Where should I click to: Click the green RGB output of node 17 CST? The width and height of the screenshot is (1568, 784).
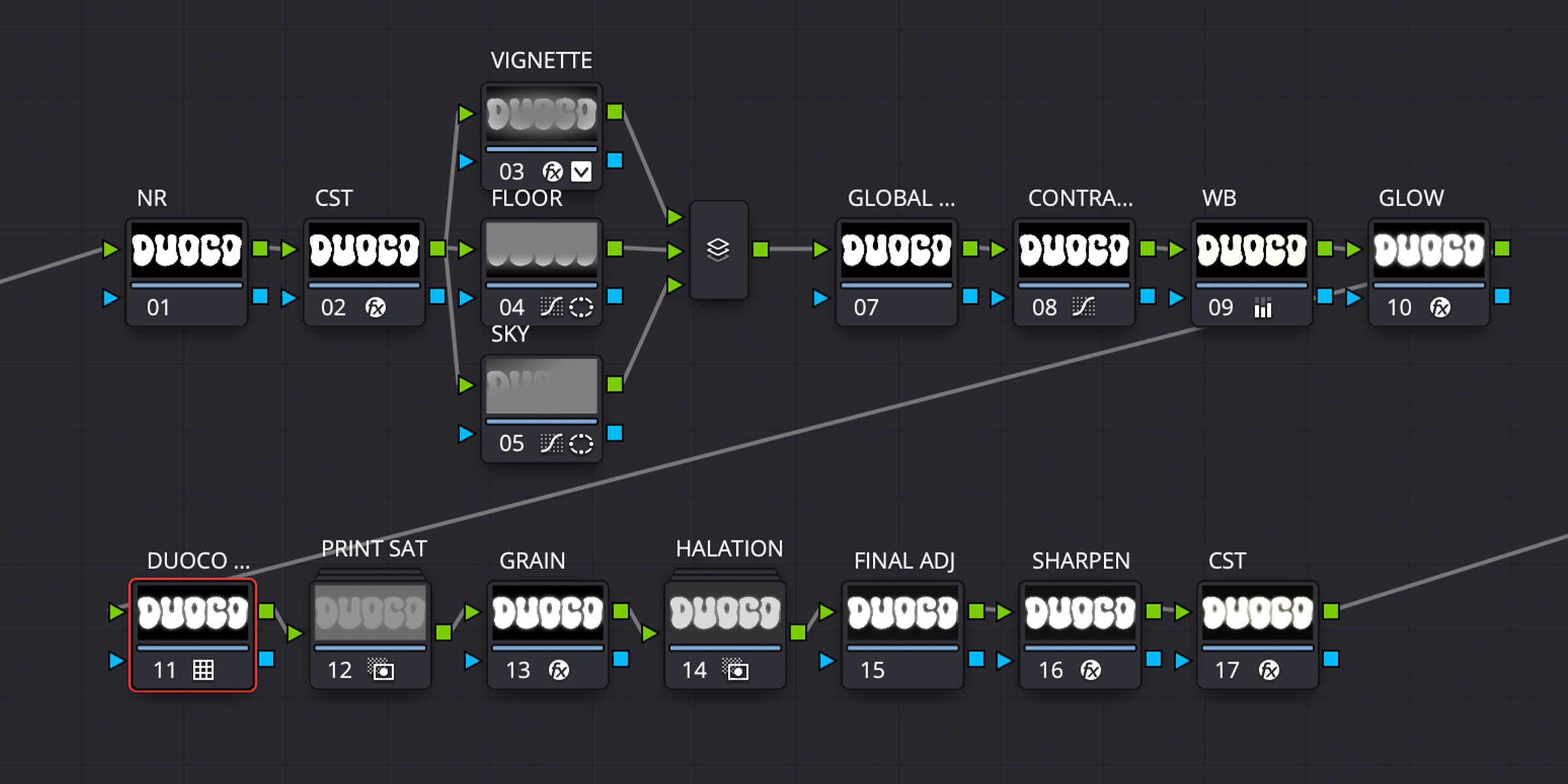(x=1331, y=612)
